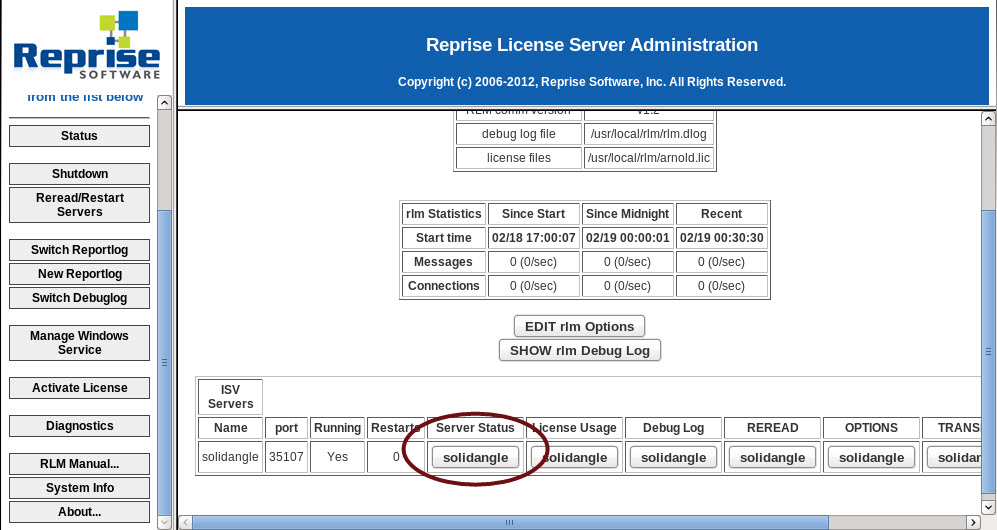Open the Status page
The image size is (997, 530).
click(80, 136)
